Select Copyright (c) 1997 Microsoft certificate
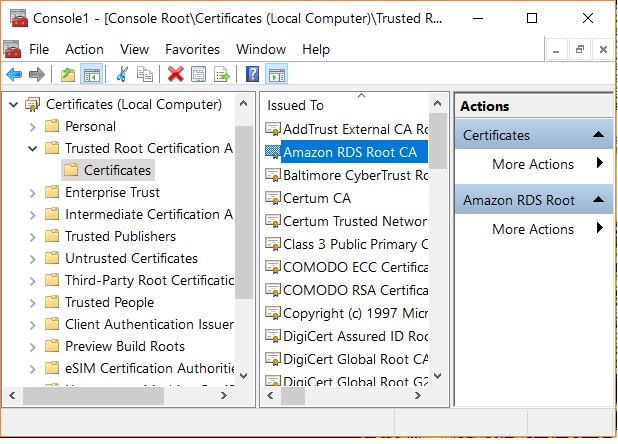The image size is (618, 444). coord(347,313)
